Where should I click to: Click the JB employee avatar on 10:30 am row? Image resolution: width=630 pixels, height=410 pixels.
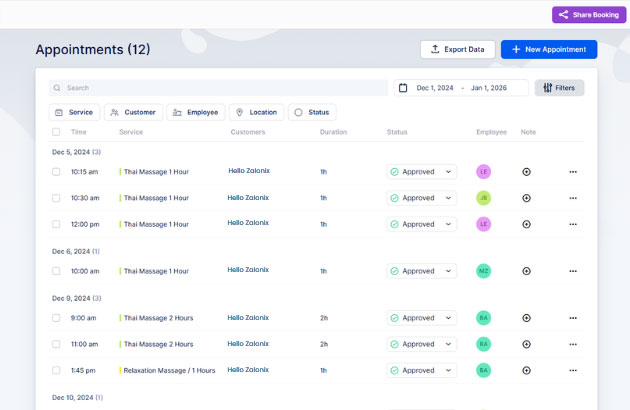coord(483,198)
